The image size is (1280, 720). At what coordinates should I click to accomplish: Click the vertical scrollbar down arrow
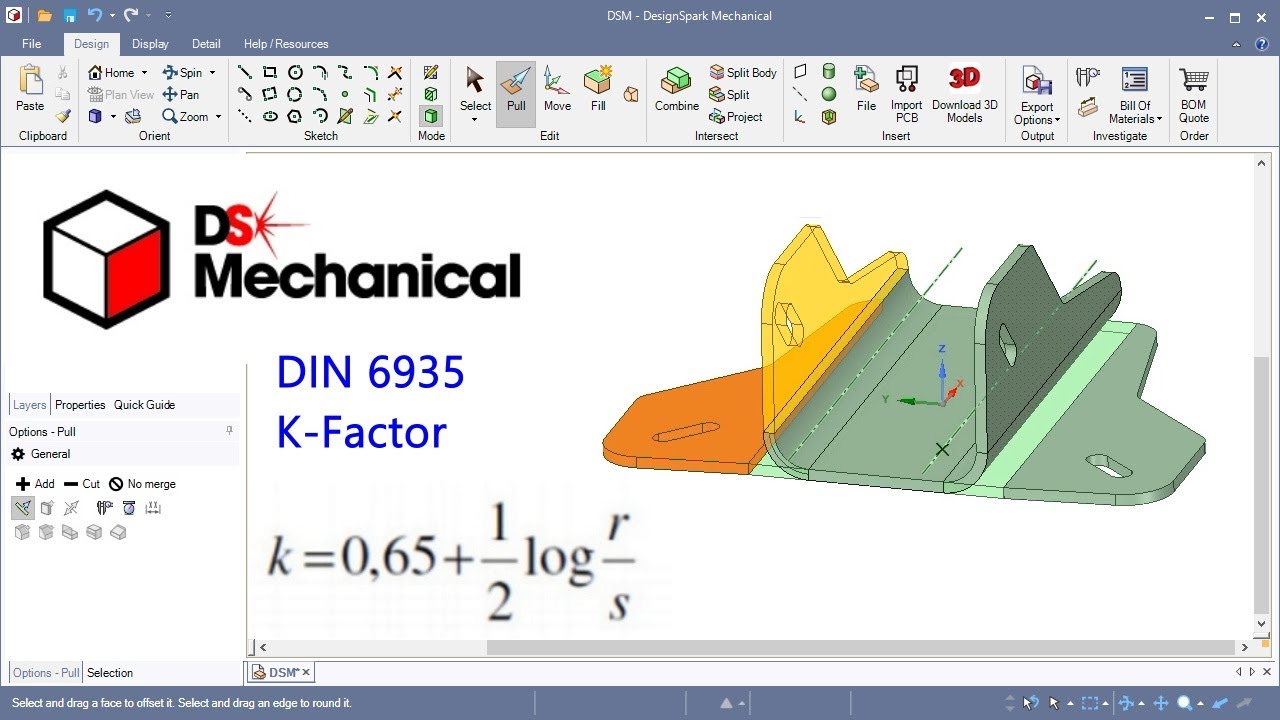[x=1263, y=622]
